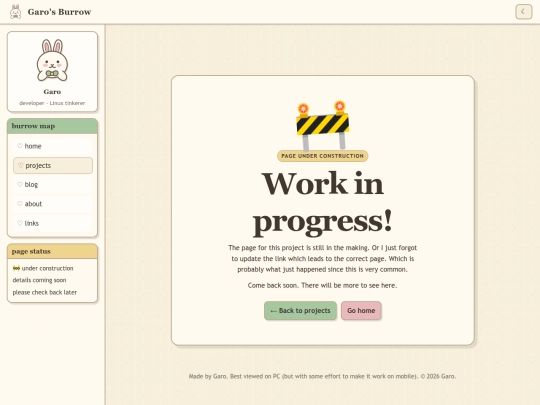Click the heart icon next to projects
This screenshot has width=540, height=405.
click(x=20, y=165)
